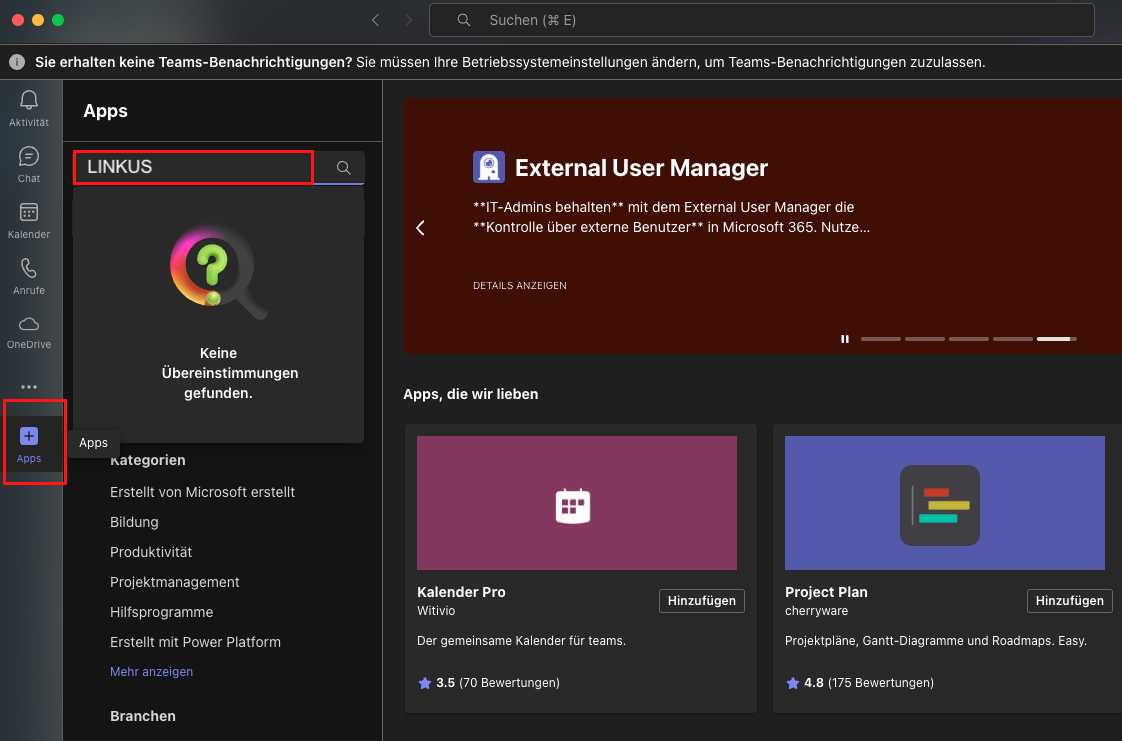Viewport: 1122px width, 741px height.
Task: Click the magnifier icon beside LINKUS search
Action: pos(343,168)
